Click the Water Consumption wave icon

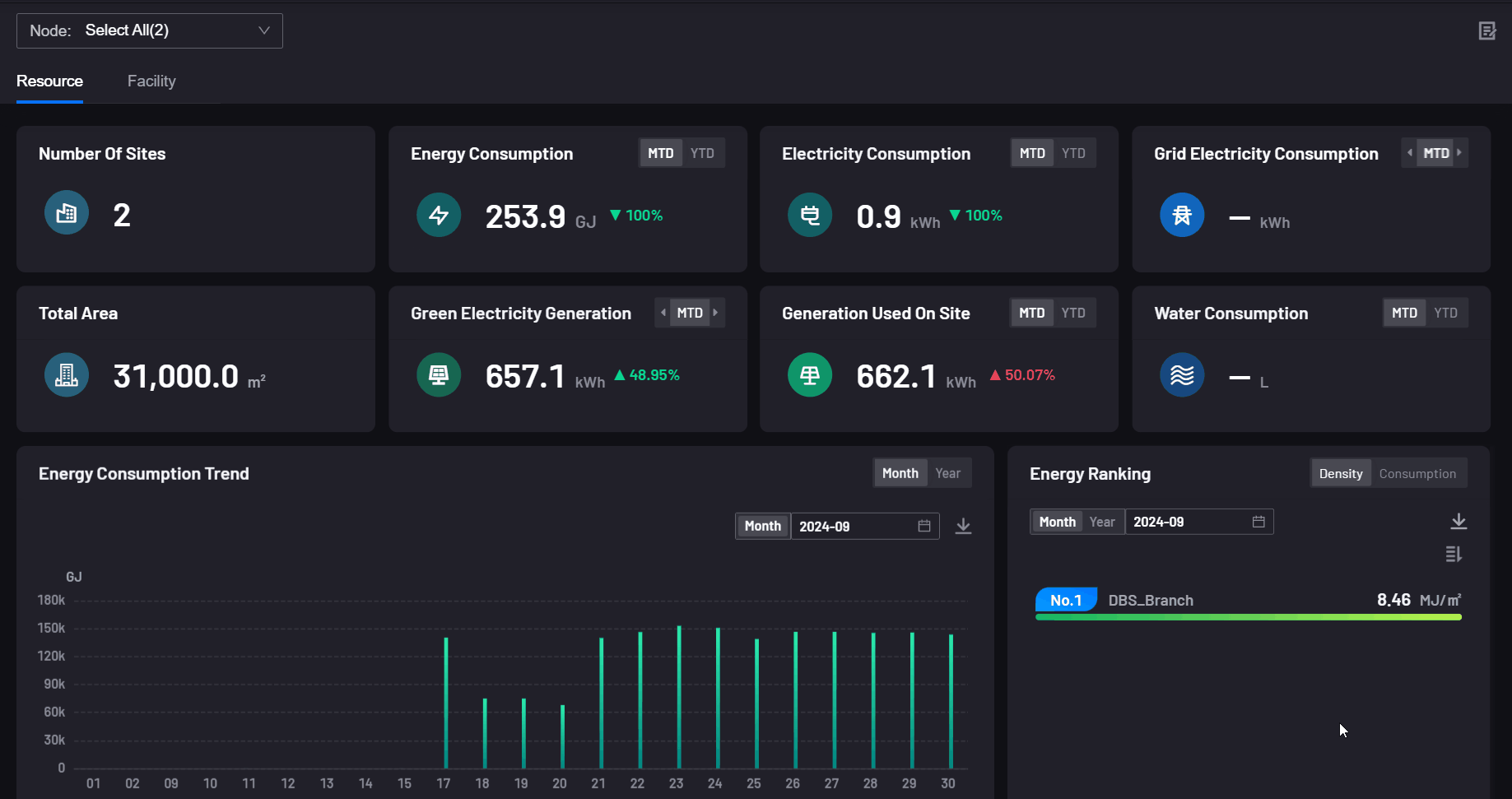(1182, 375)
